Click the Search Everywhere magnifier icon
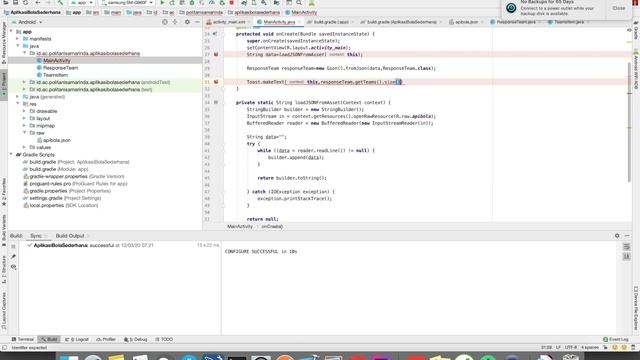The image size is (640, 360). coord(299,3)
